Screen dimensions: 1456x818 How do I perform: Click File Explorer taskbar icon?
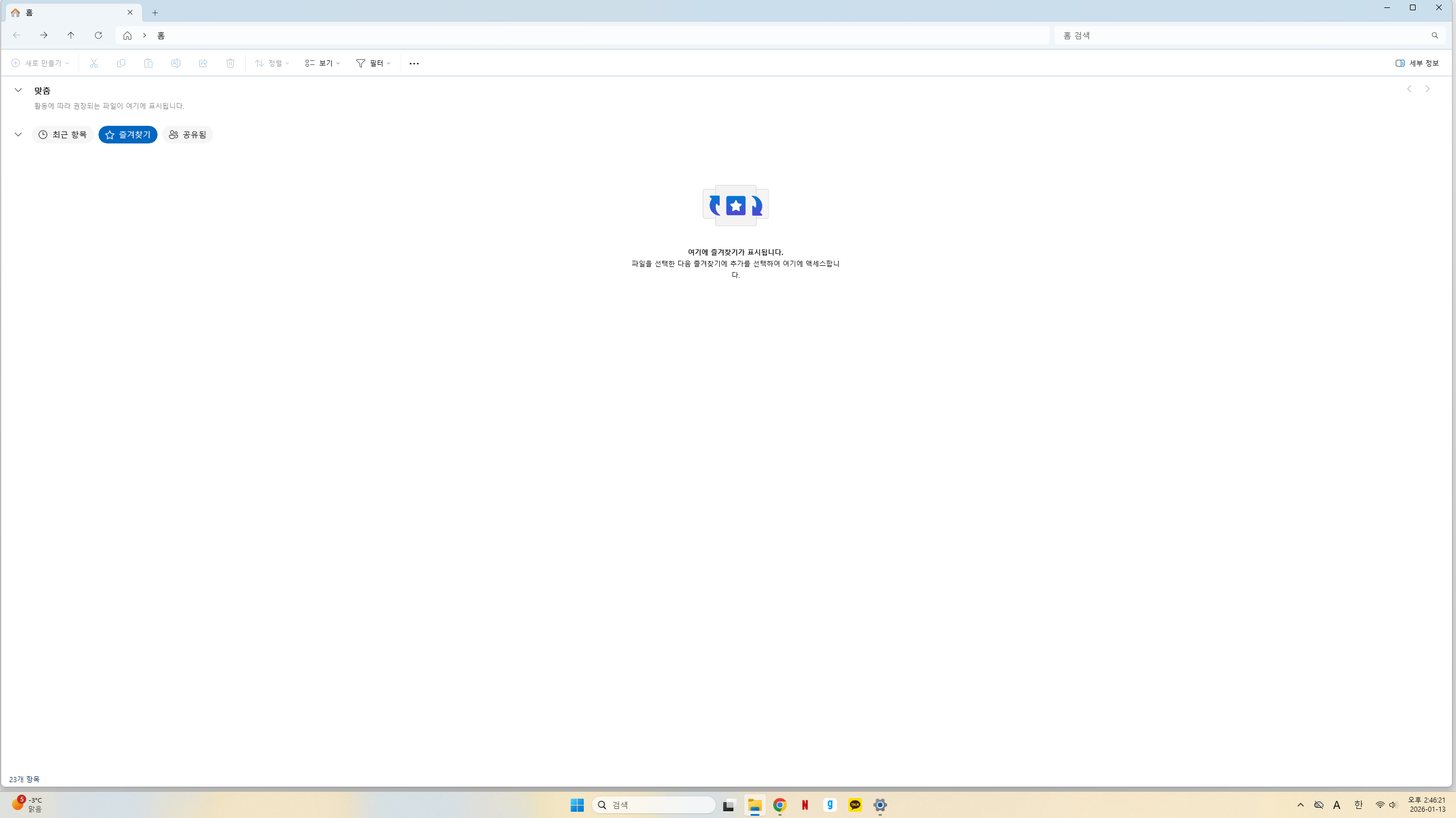[x=754, y=805]
